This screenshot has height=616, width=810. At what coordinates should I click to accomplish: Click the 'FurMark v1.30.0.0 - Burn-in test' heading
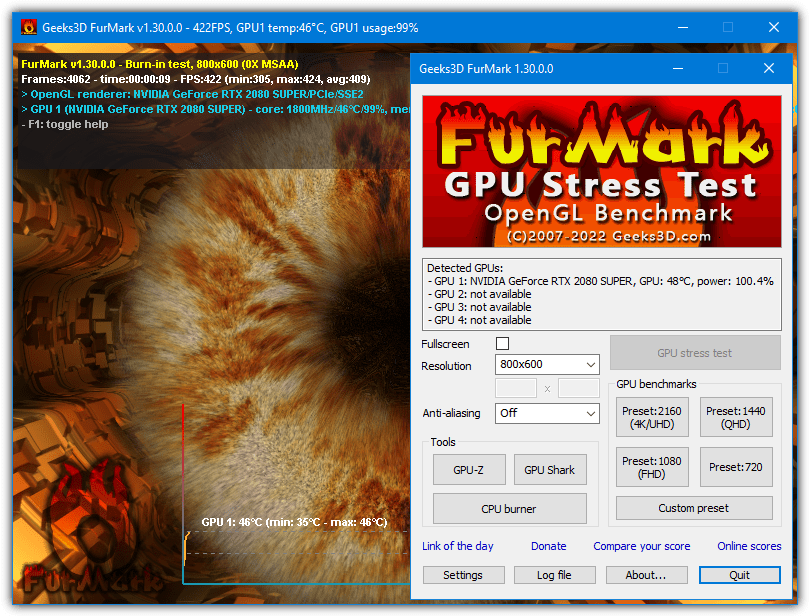tap(160, 64)
